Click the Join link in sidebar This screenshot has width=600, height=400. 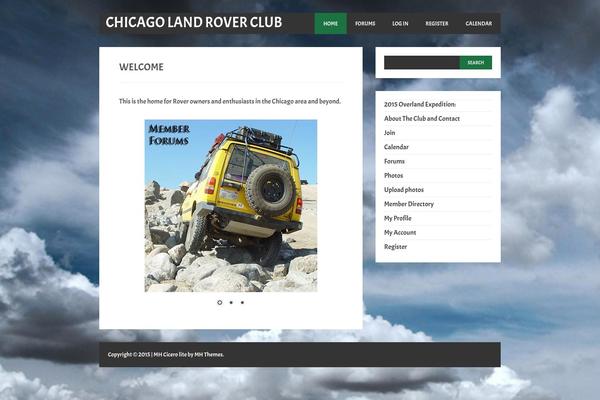pos(390,133)
